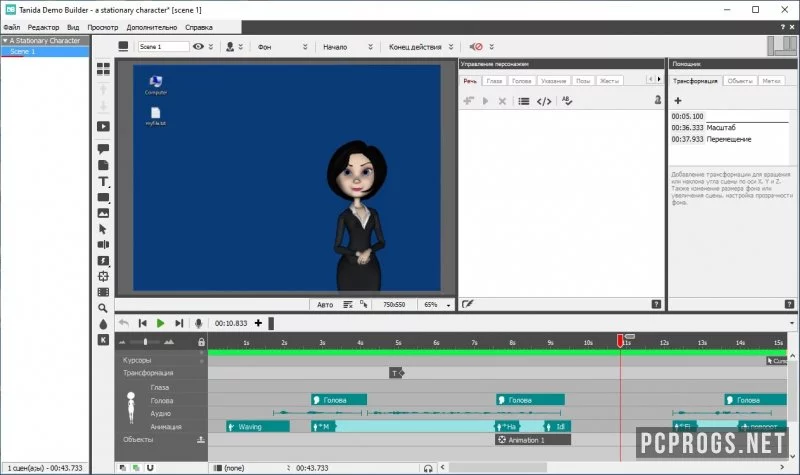
Task: Click the Авто button below canvas
Action: (x=325, y=305)
